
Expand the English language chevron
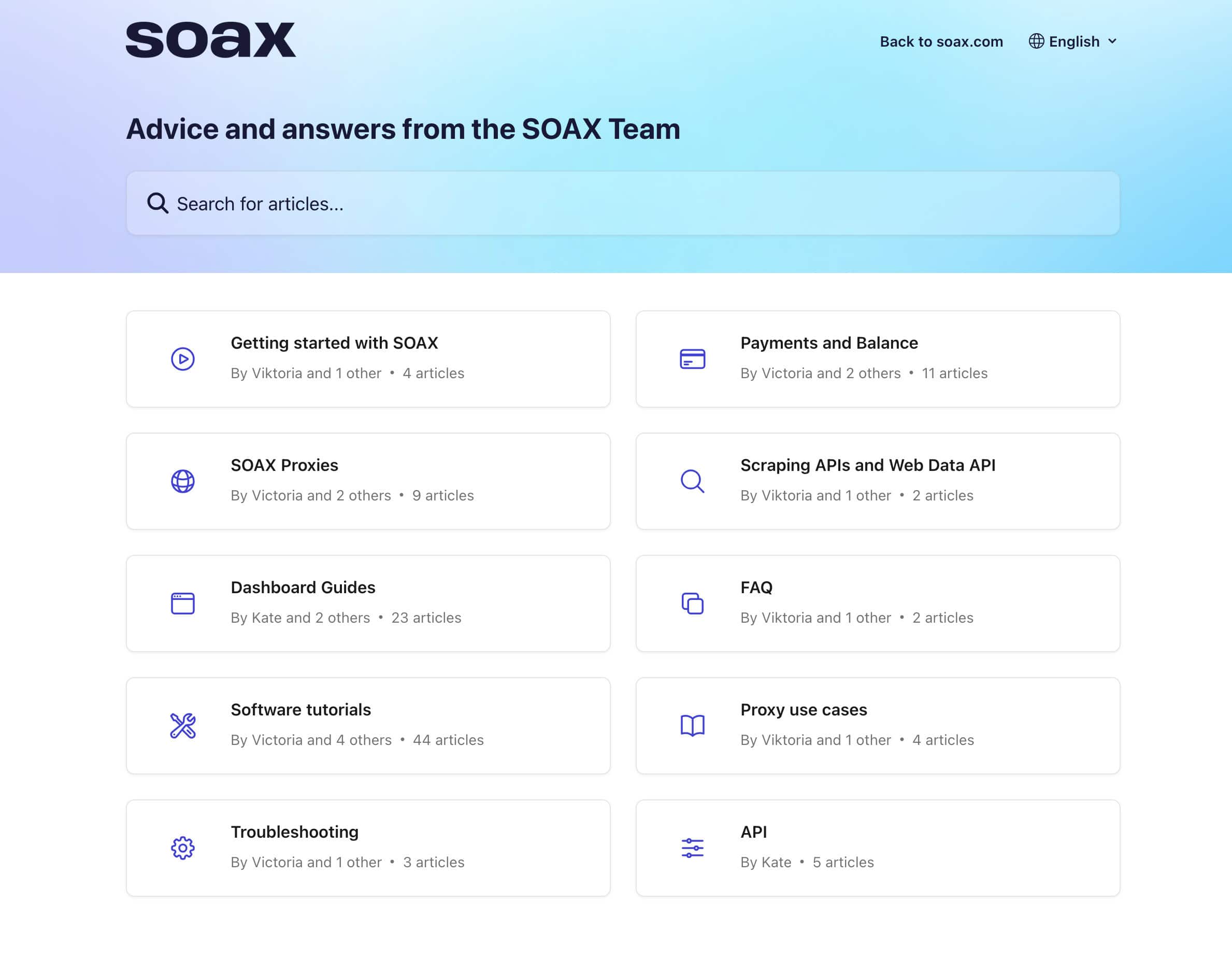click(x=1112, y=41)
